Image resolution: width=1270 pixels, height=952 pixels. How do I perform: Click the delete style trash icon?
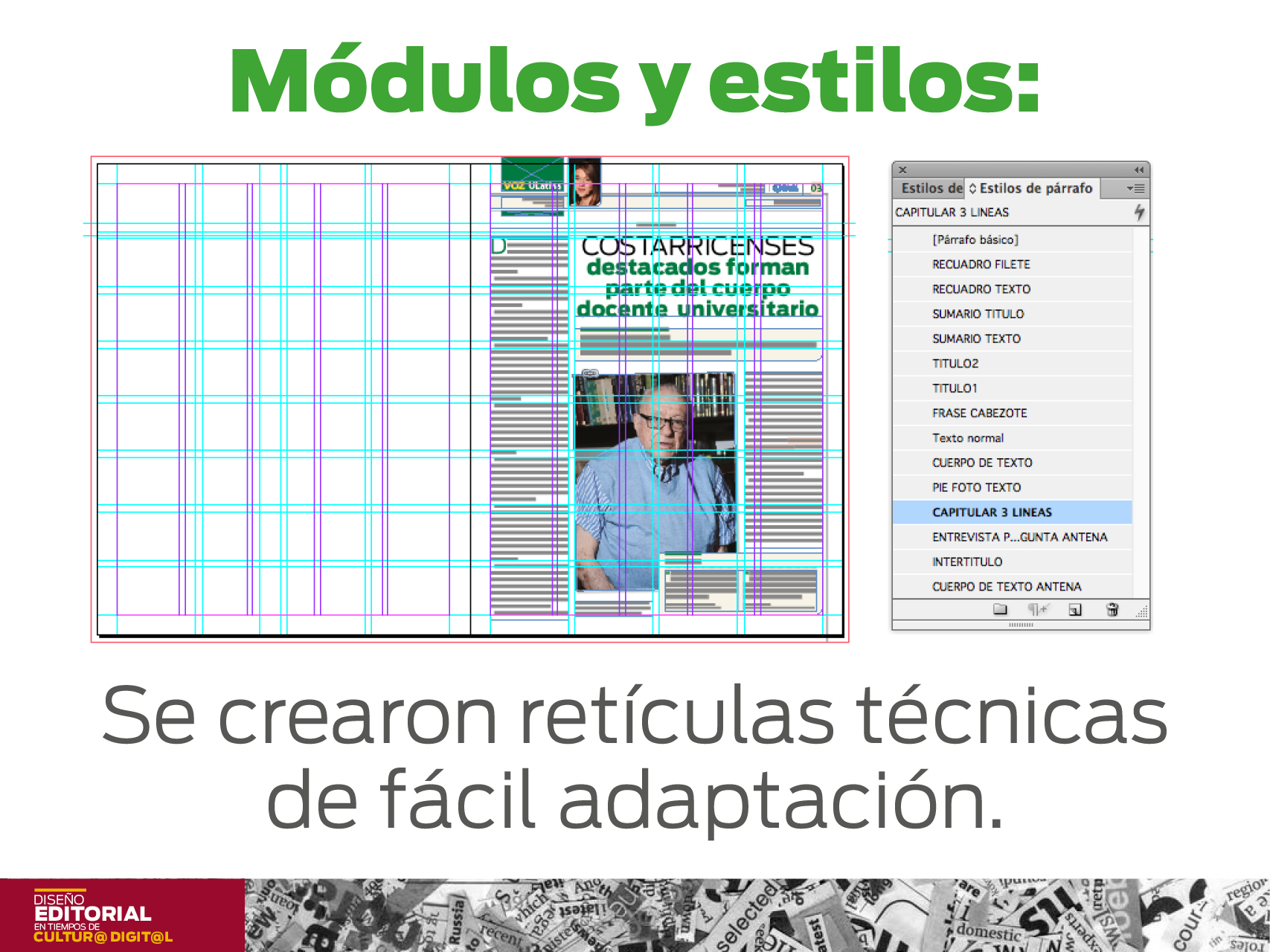tap(1112, 610)
